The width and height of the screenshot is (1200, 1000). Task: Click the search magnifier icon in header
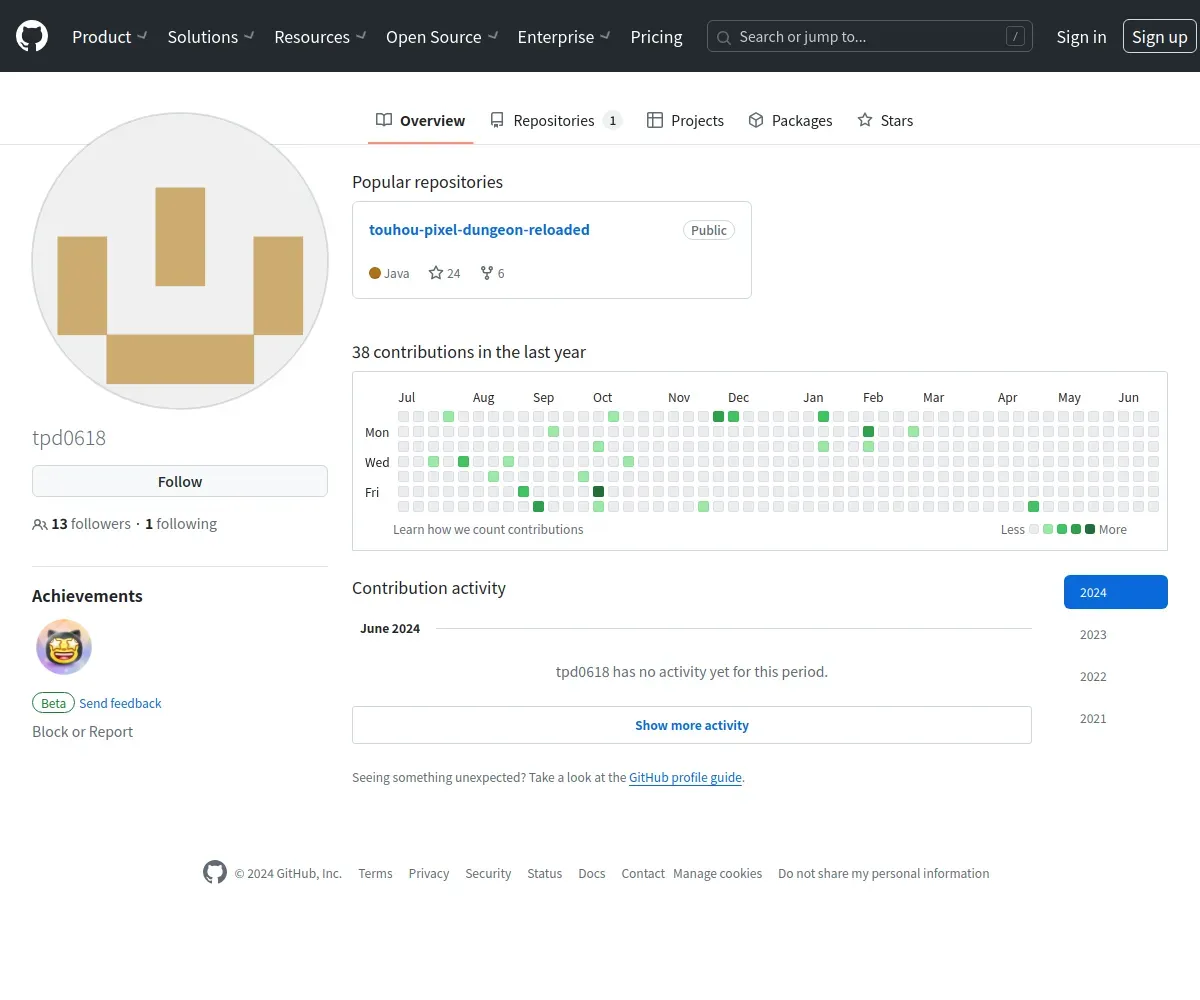(x=724, y=37)
